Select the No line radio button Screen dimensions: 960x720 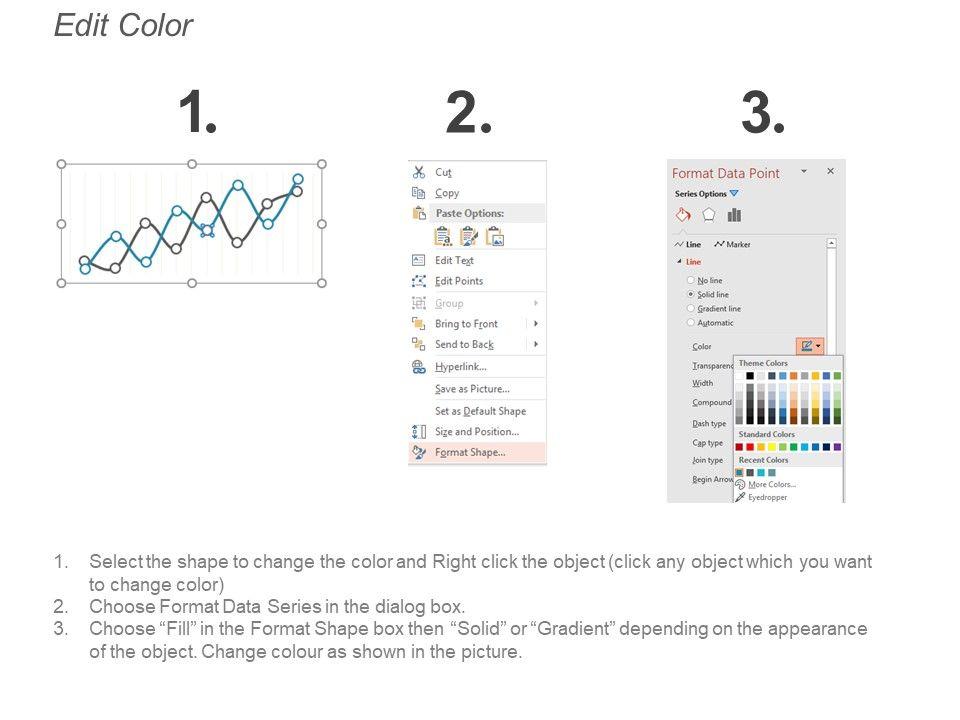(x=691, y=281)
